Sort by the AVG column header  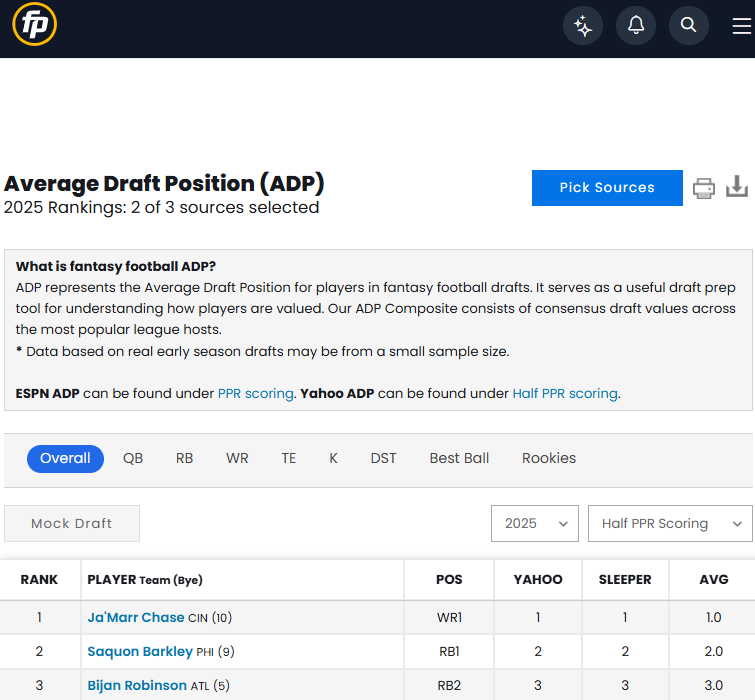tap(714, 580)
